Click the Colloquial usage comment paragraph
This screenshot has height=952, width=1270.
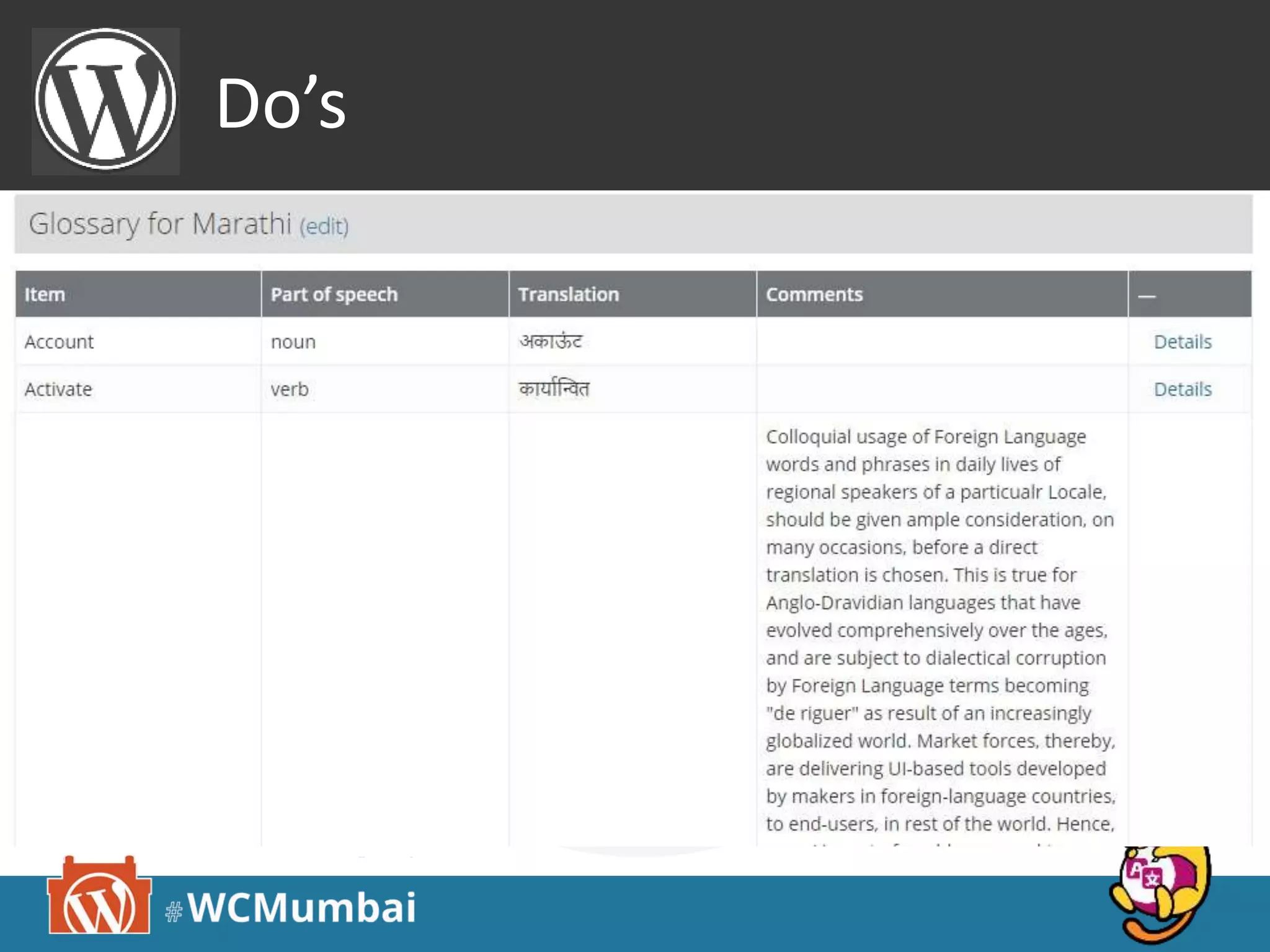941,630
